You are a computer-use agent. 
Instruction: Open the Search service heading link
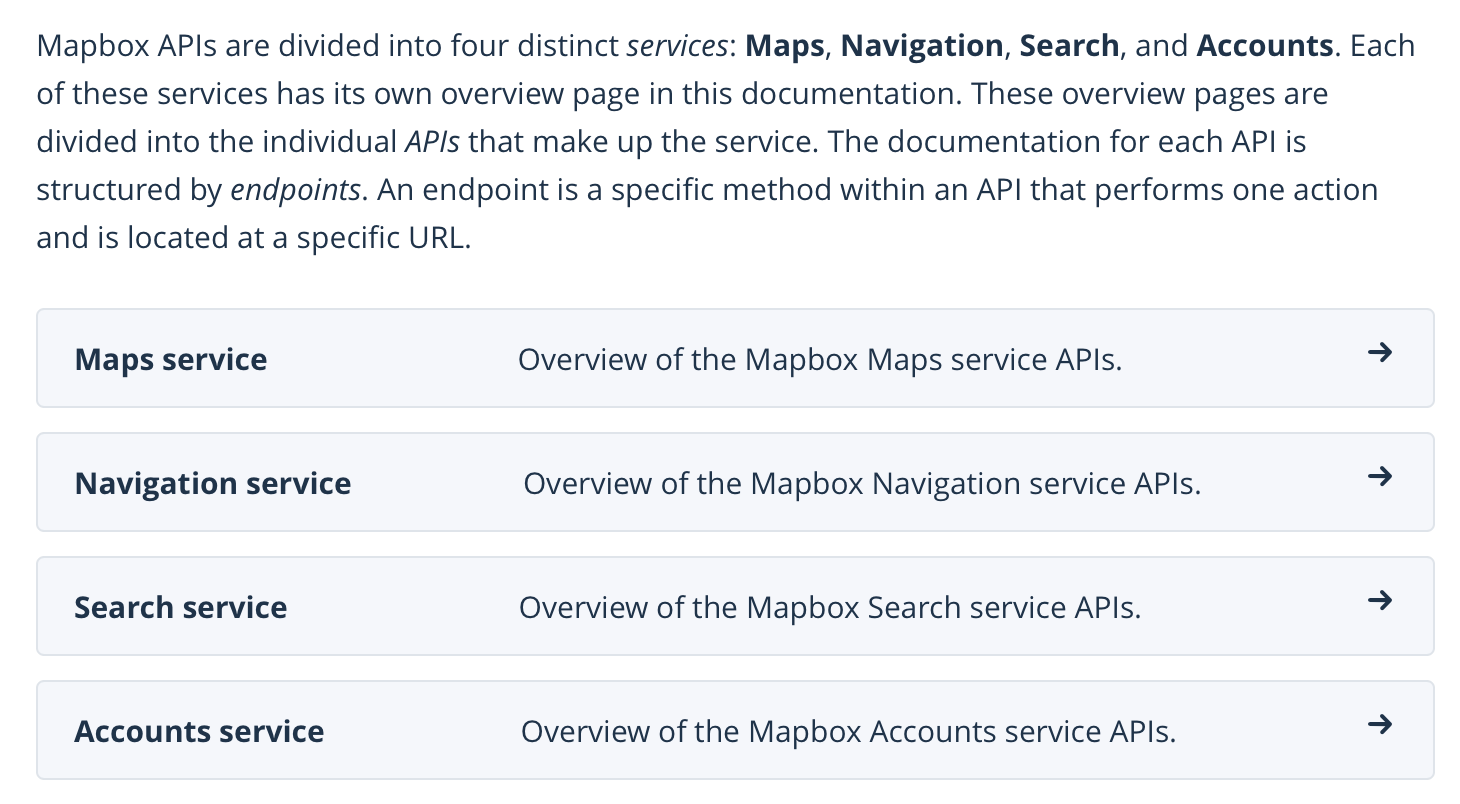pos(181,607)
